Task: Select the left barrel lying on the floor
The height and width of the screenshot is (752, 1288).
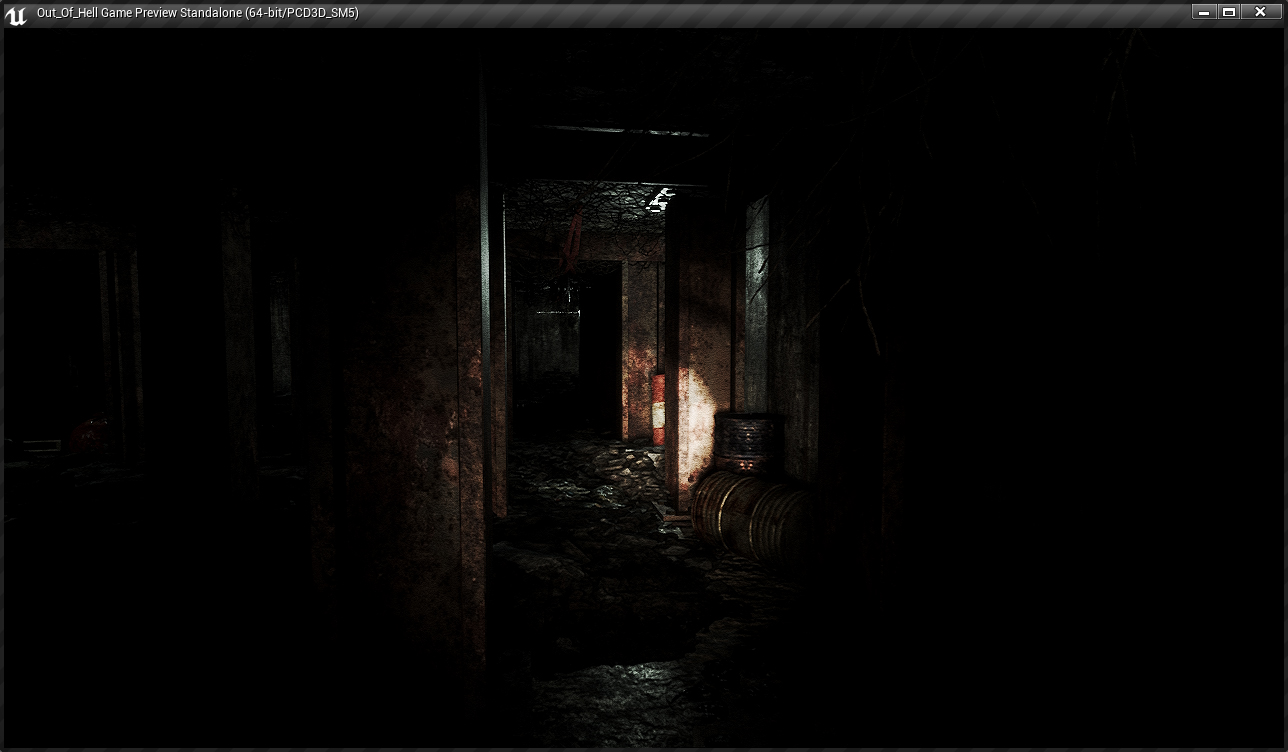Action: click(723, 505)
